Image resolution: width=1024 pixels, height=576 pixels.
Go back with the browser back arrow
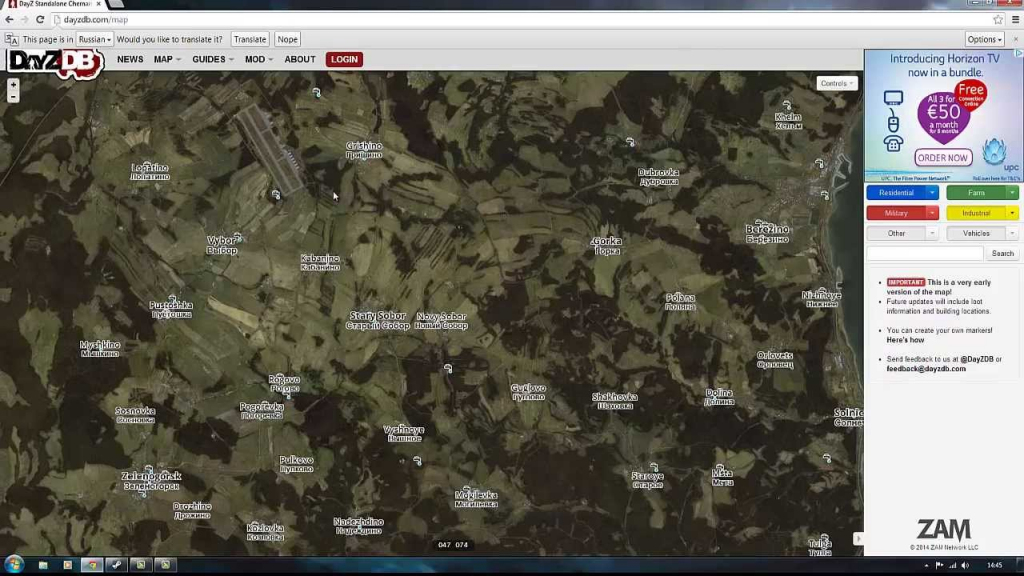9,20
